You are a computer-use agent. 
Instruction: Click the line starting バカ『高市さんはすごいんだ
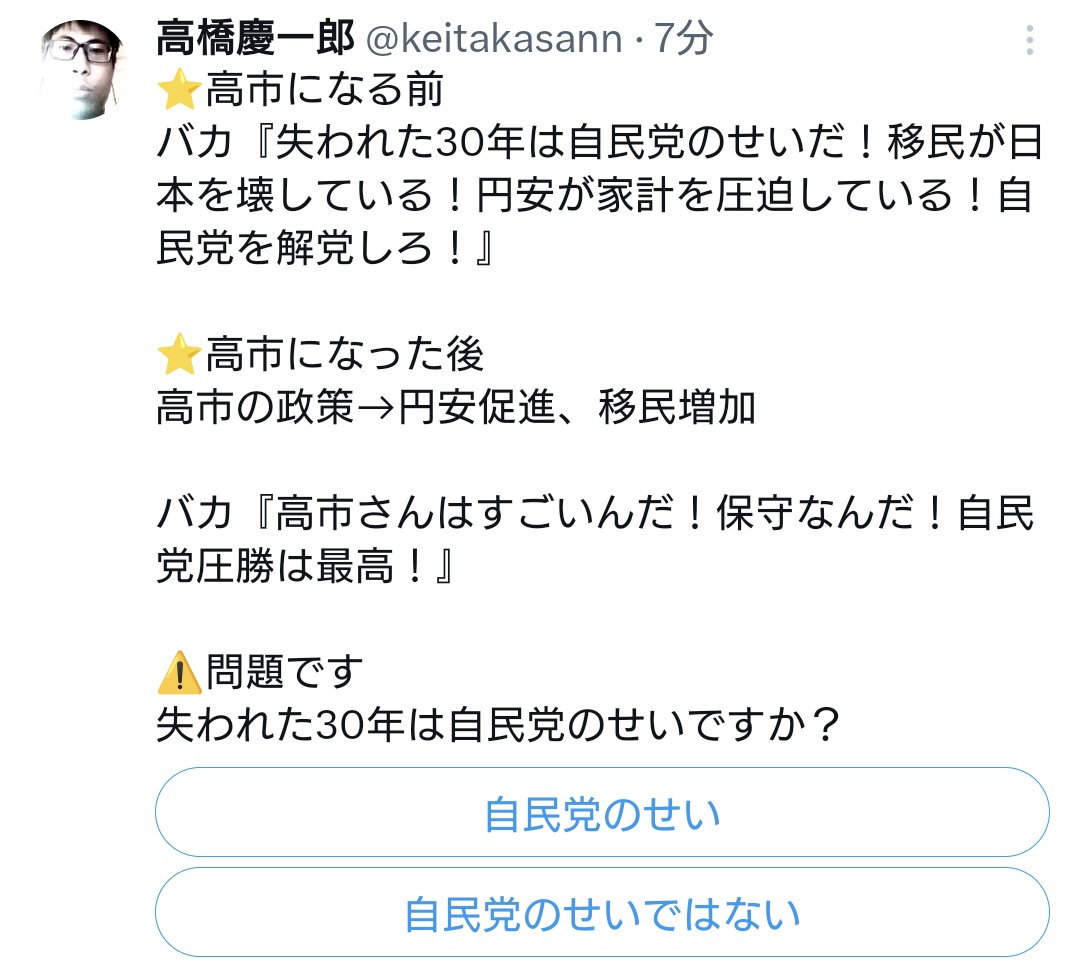coord(595,514)
